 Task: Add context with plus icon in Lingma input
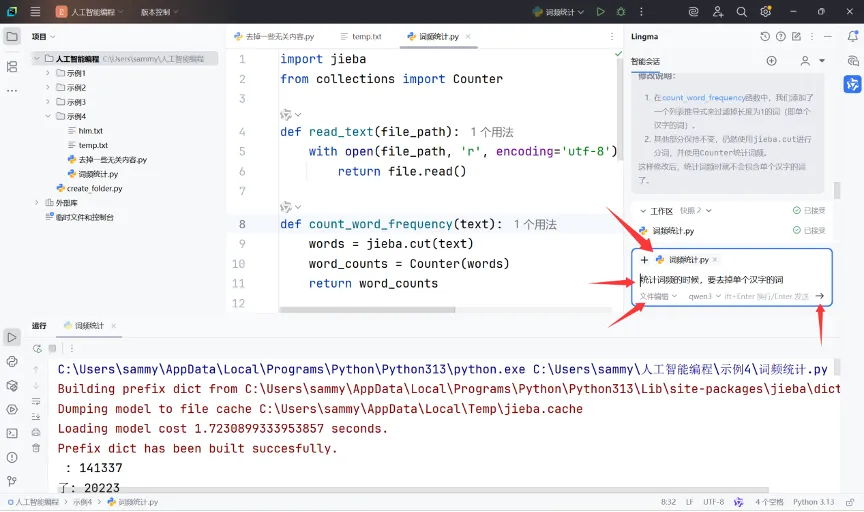(x=644, y=260)
